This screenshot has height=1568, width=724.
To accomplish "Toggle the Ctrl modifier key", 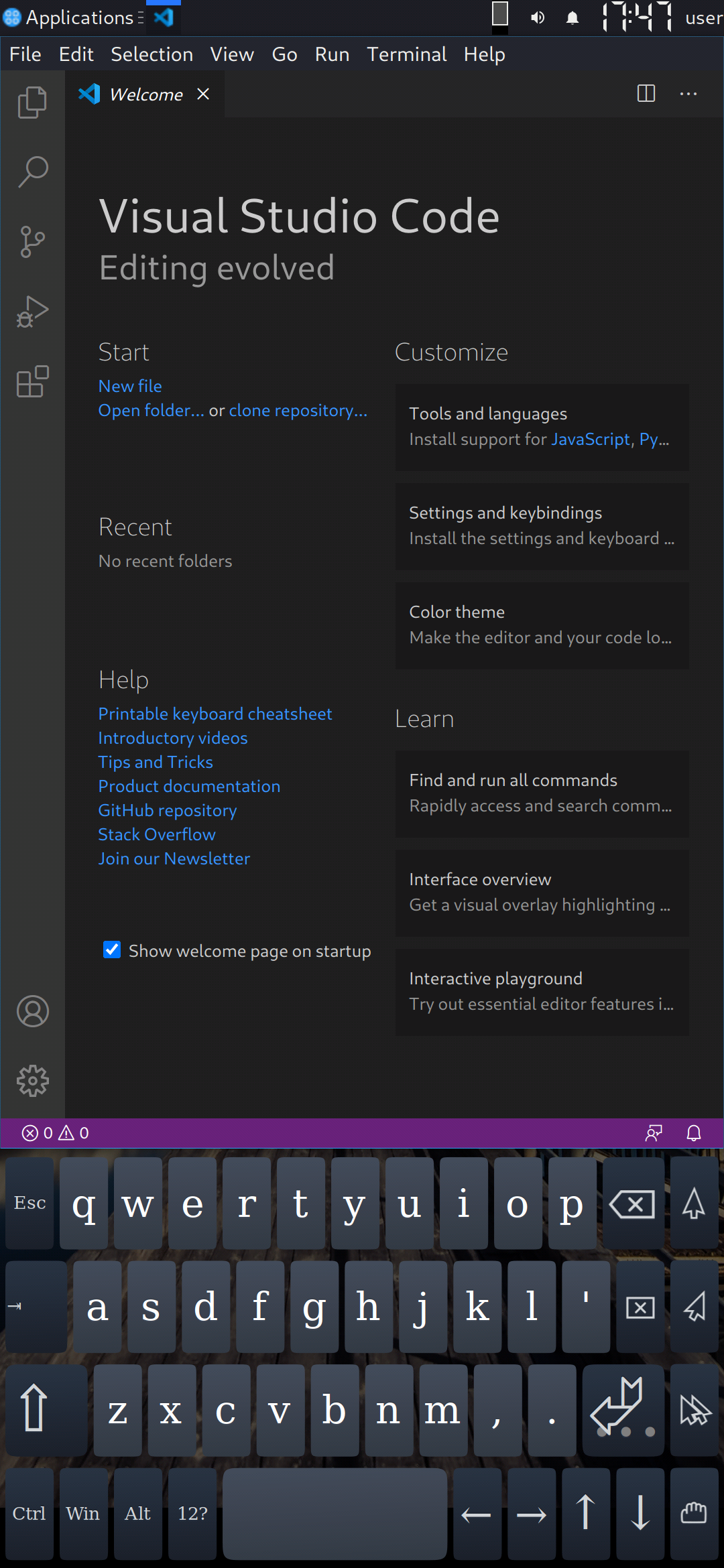I will click(x=29, y=1514).
